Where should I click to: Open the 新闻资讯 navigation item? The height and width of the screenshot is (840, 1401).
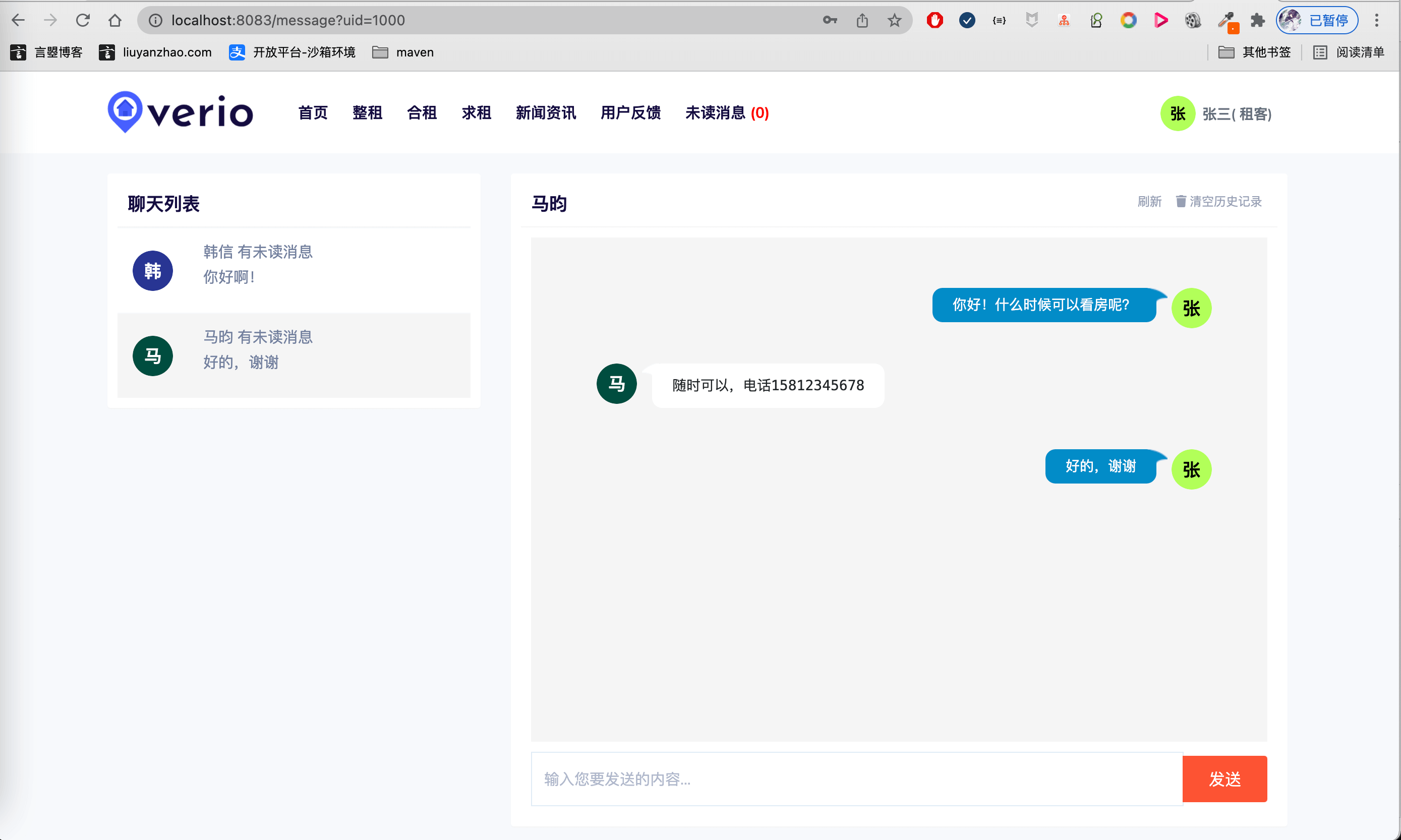[546, 112]
